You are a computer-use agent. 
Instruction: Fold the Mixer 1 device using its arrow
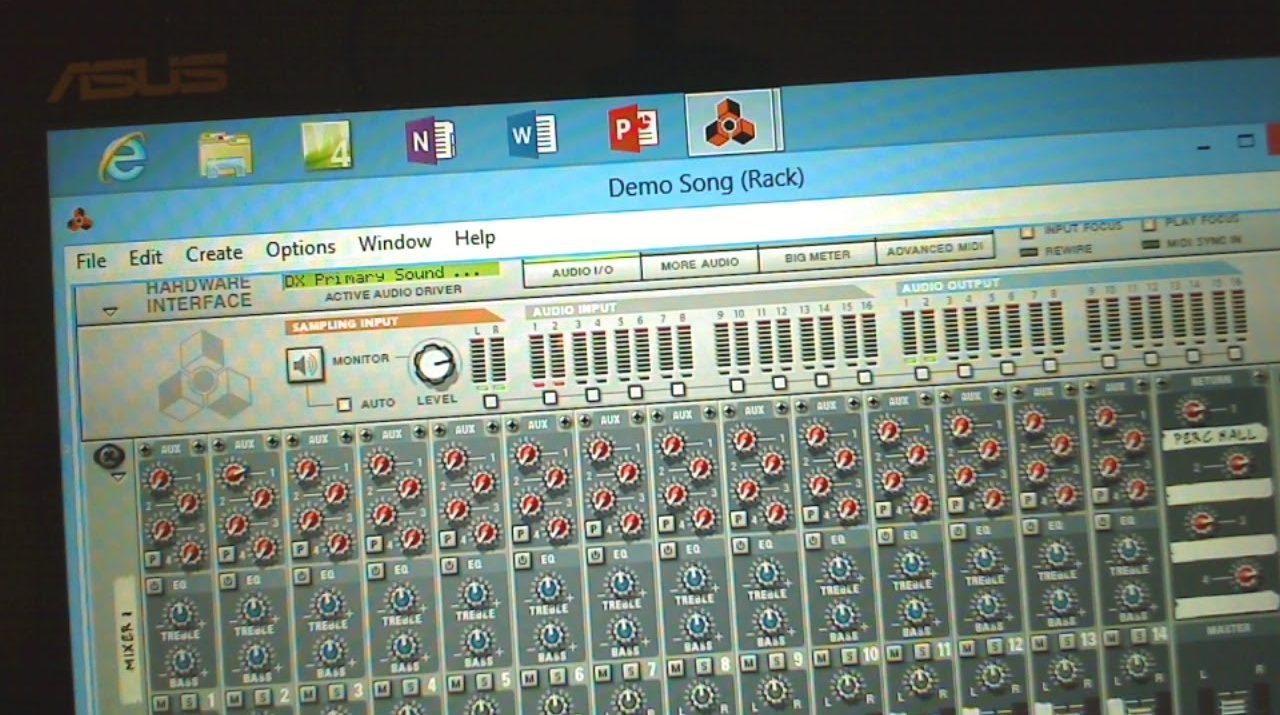(117, 477)
